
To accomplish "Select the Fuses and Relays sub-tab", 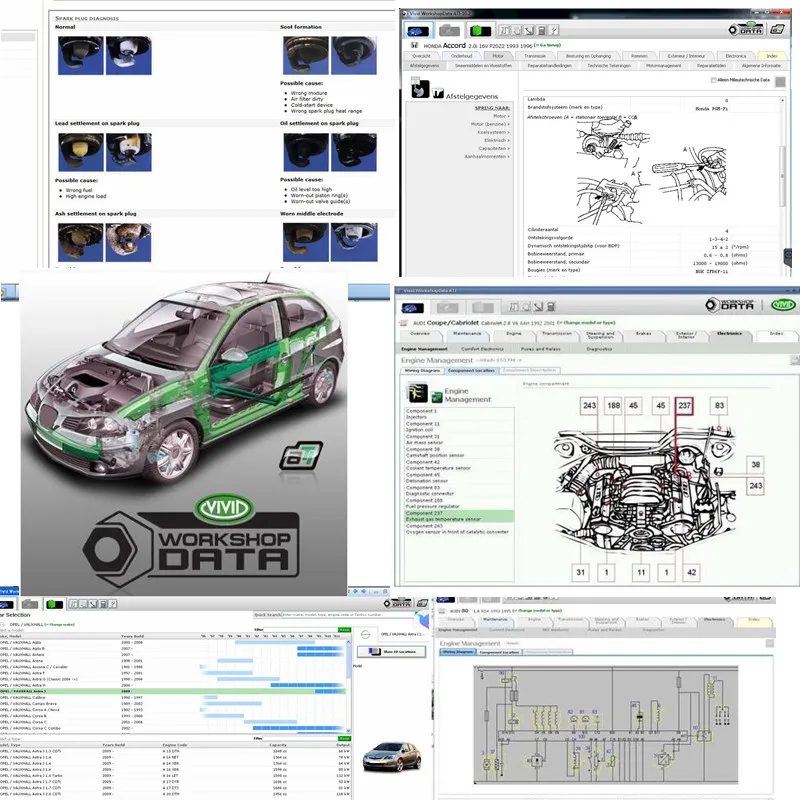I will 540,349.
